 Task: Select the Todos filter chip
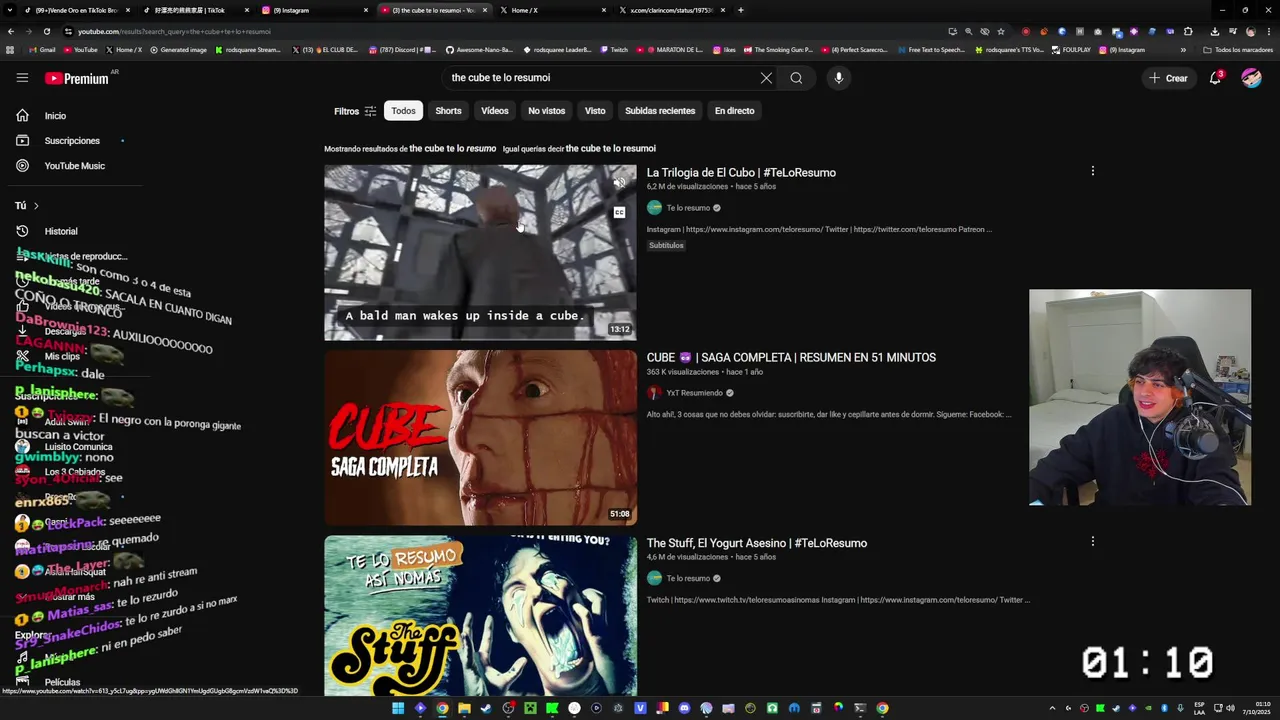click(403, 111)
